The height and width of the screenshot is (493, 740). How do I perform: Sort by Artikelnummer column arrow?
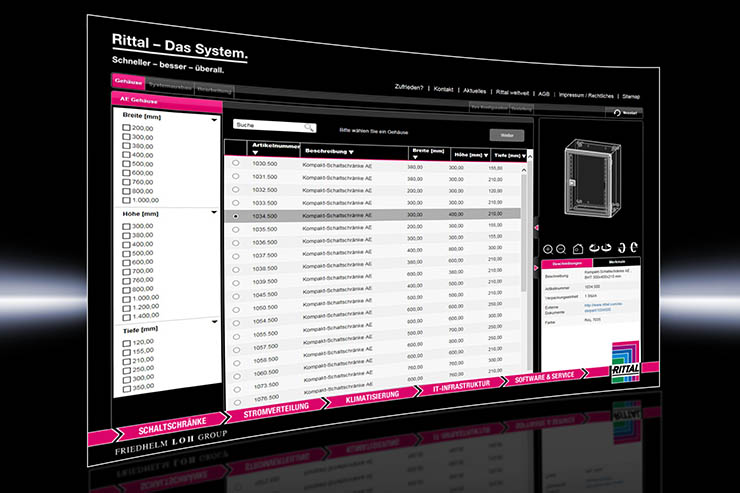[x=255, y=153]
